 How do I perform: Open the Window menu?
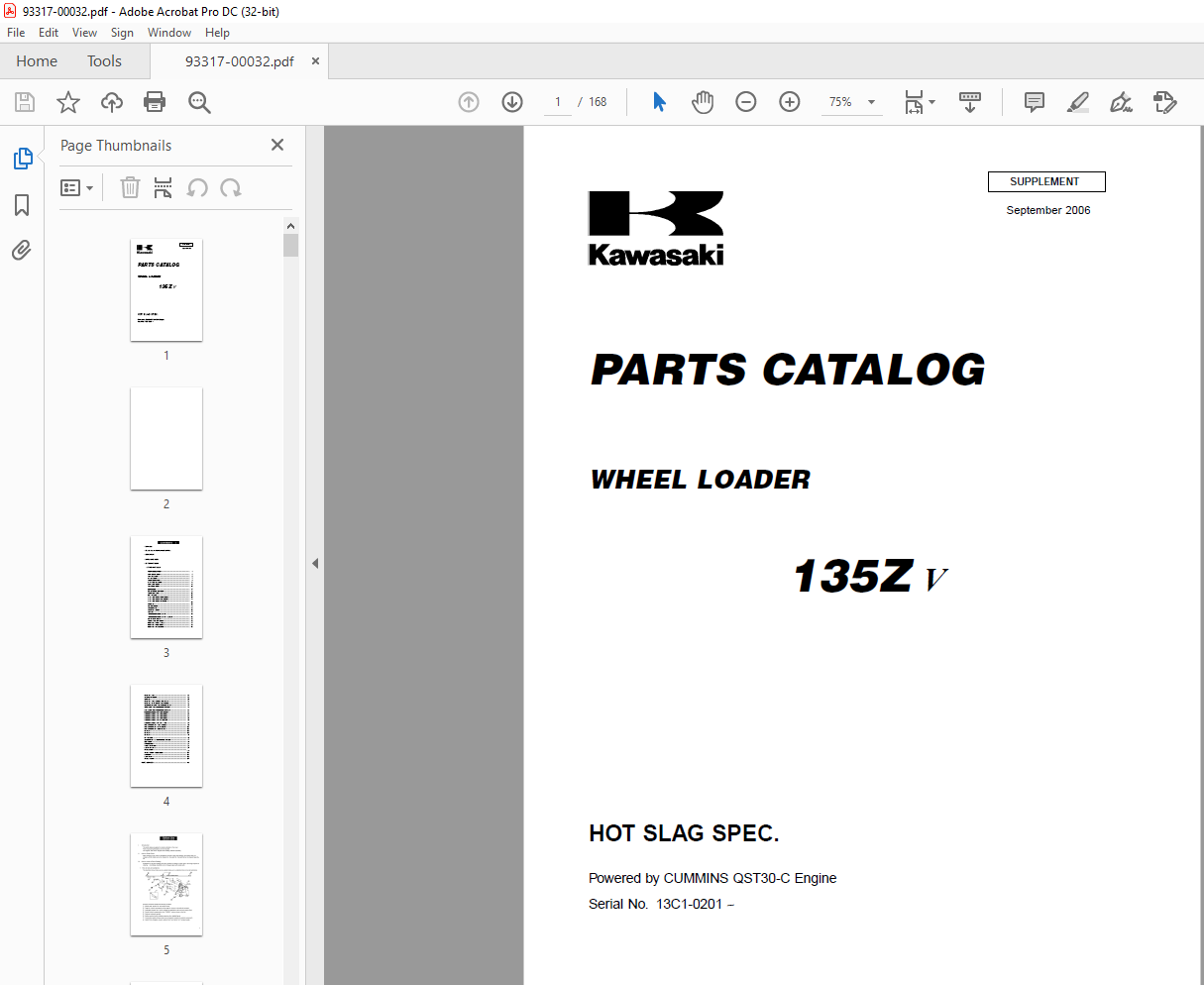point(169,33)
